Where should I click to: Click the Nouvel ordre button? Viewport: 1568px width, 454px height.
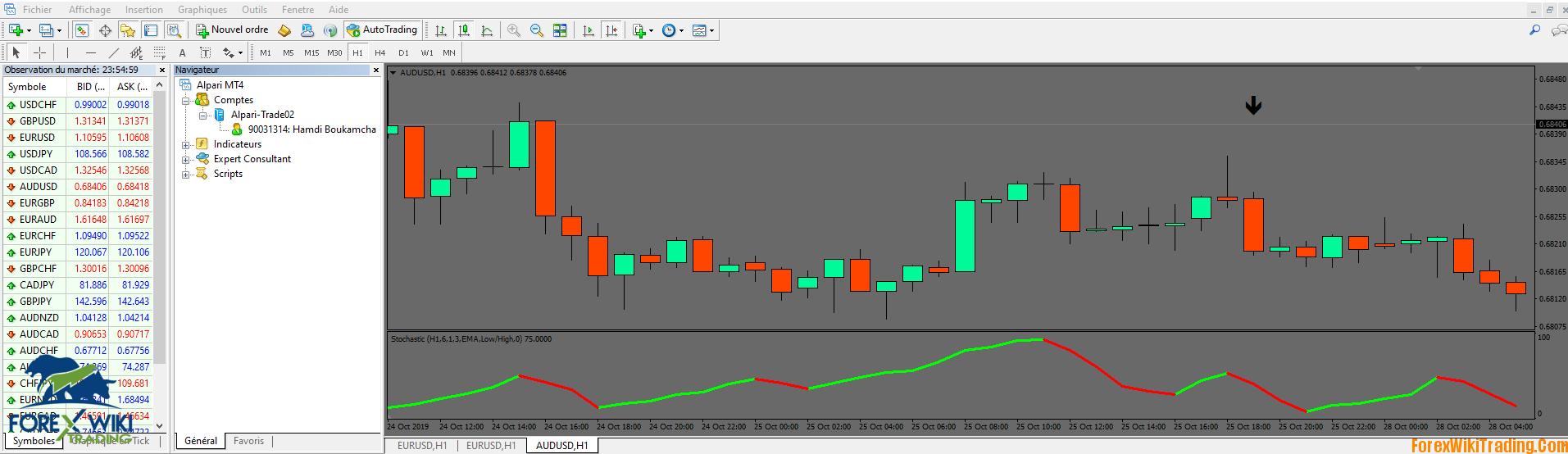pyautogui.click(x=232, y=30)
